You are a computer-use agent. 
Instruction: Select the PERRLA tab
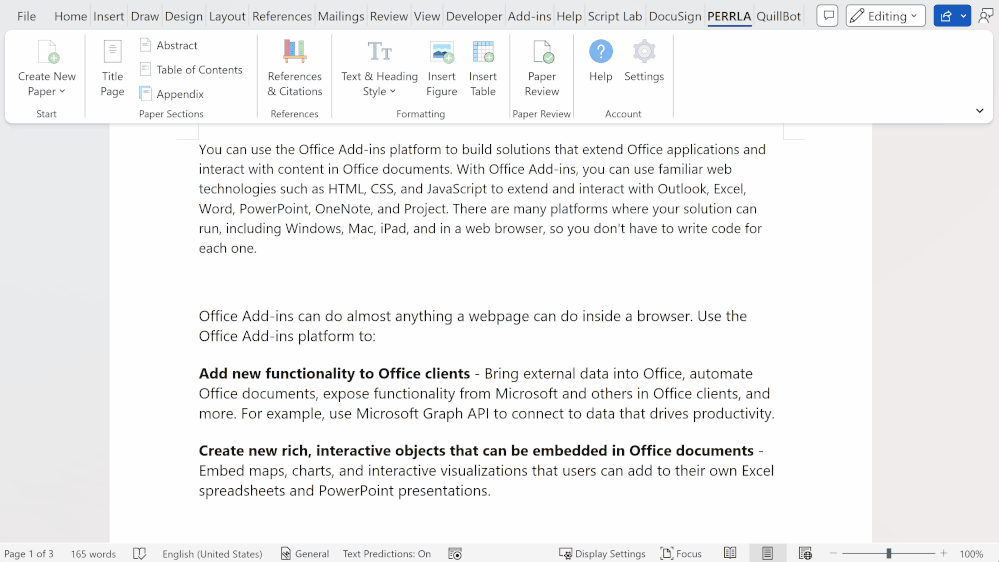point(729,16)
